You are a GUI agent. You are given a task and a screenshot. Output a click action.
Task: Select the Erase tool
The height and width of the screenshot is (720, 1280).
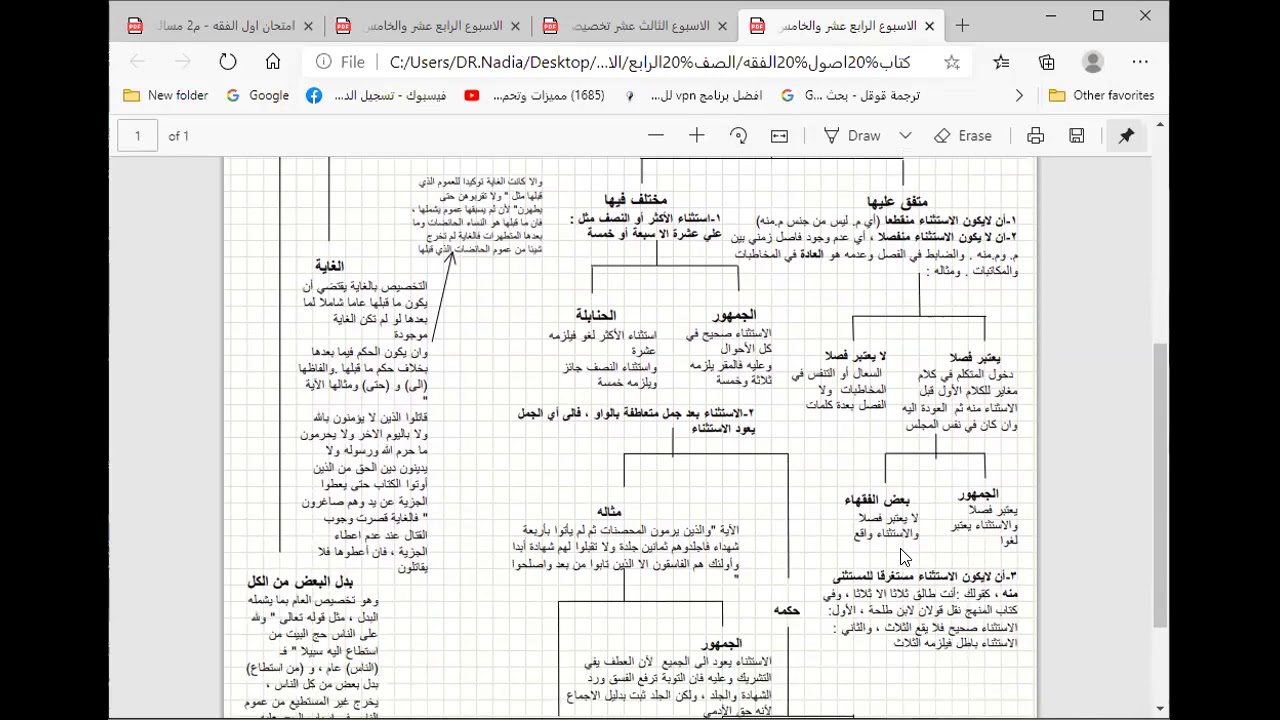[x=963, y=136]
